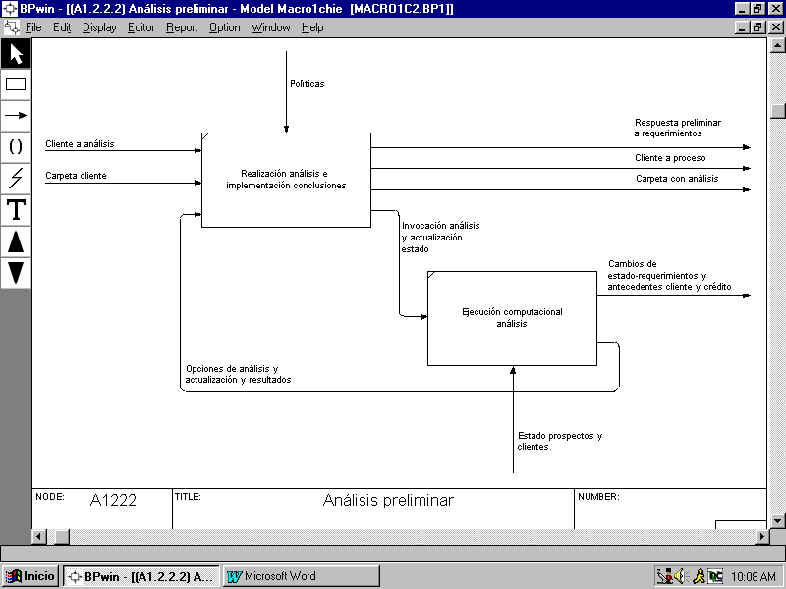The width and height of the screenshot is (786, 589).
Task: Minimize the inner document window
Action: point(742,27)
